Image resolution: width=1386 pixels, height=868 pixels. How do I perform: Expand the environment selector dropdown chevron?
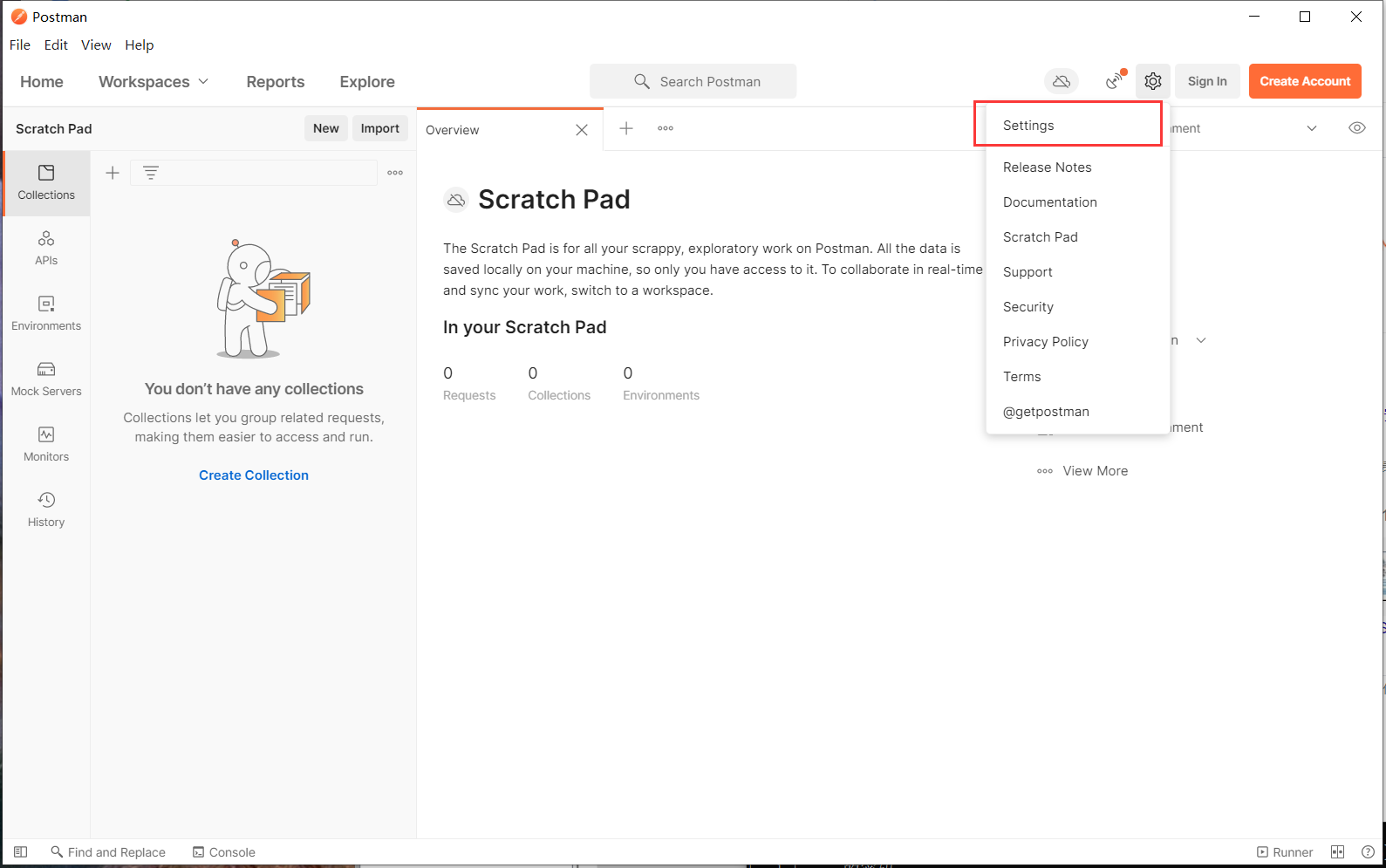coord(1312,128)
